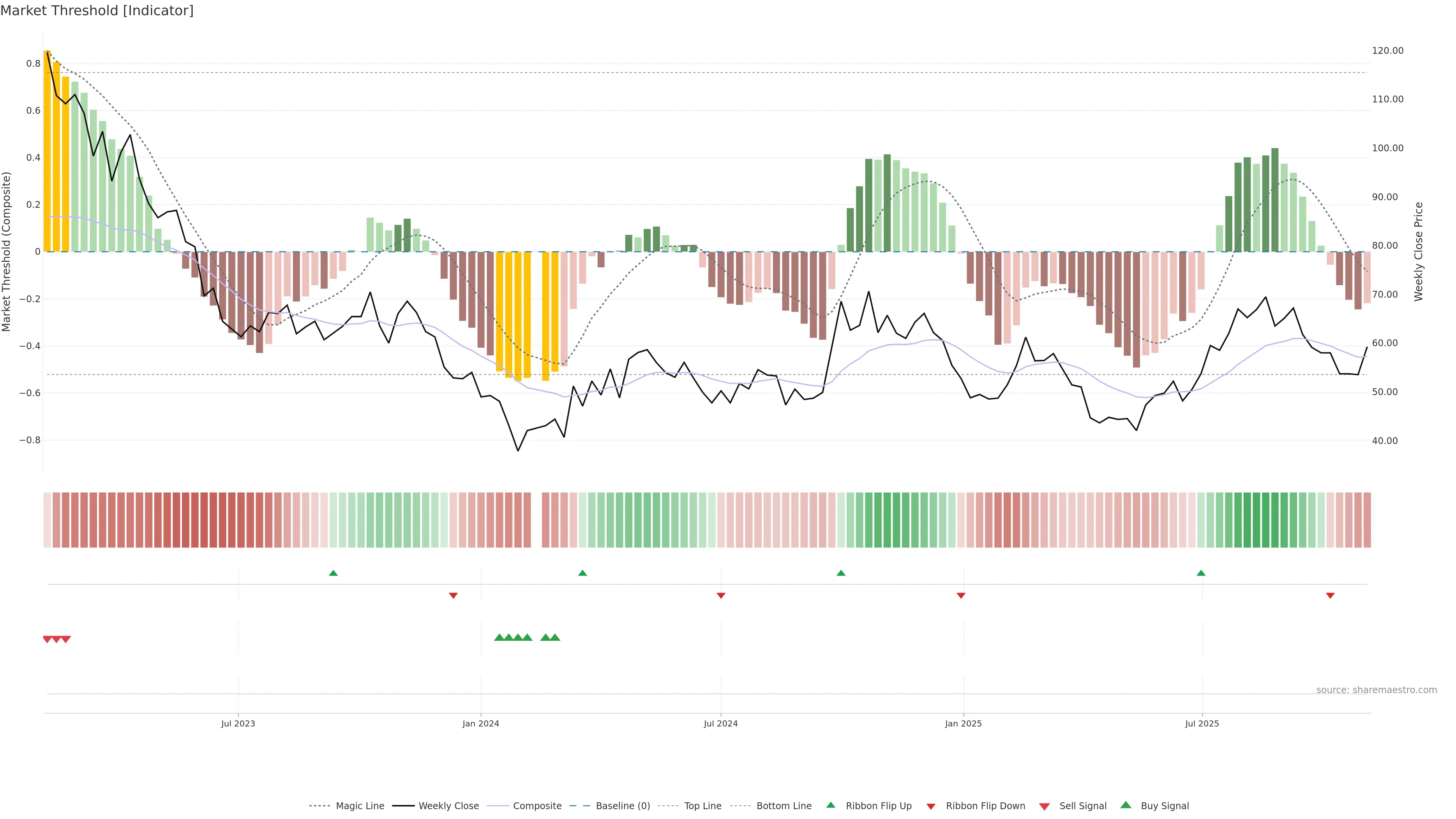Screen dimensions: 1456x819
Task: Click the first green buy signal in January 2024
Action: pyautogui.click(x=499, y=637)
